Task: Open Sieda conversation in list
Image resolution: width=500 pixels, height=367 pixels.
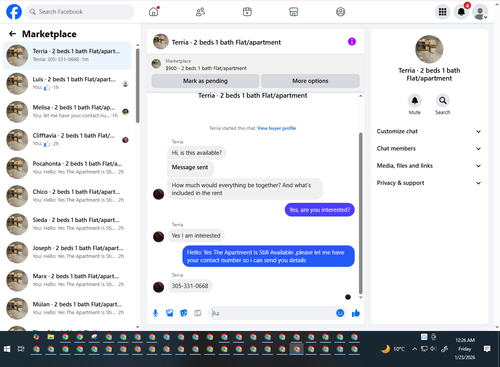Action: [x=67, y=224]
